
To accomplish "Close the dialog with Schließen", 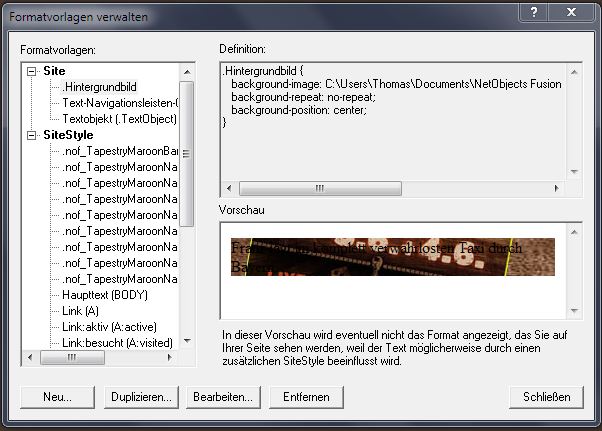I will (x=546, y=397).
